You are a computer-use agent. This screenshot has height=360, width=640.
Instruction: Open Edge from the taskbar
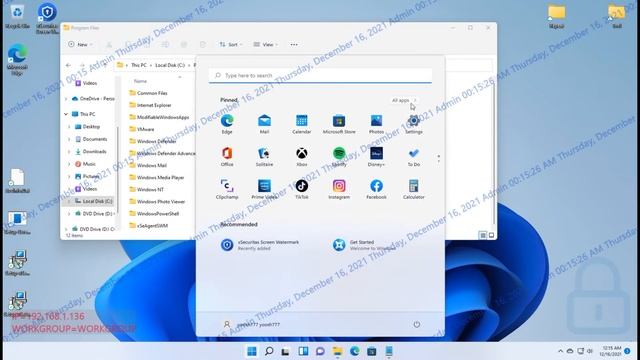coord(355,351)
